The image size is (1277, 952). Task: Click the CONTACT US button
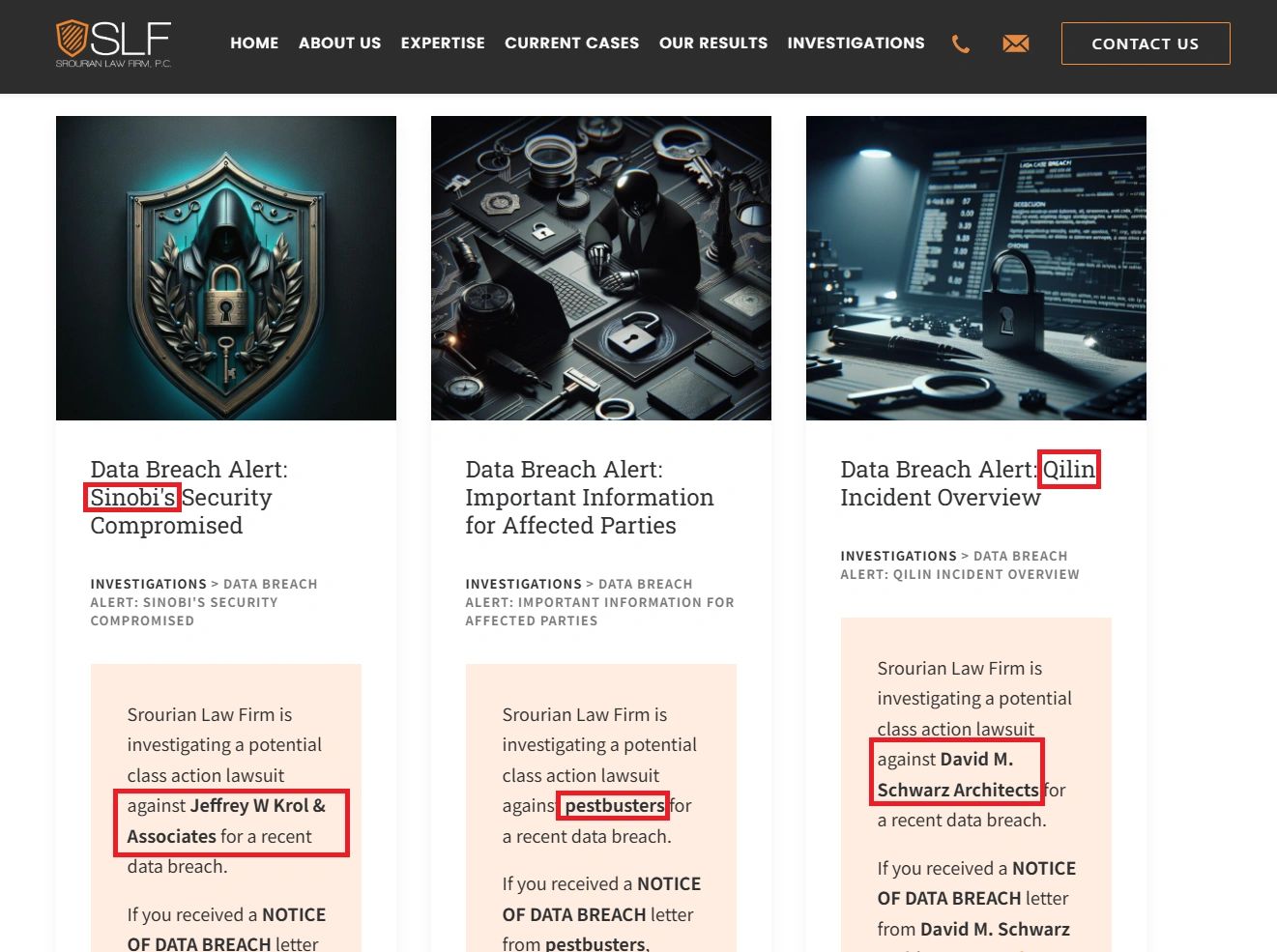coord(1146,43)
